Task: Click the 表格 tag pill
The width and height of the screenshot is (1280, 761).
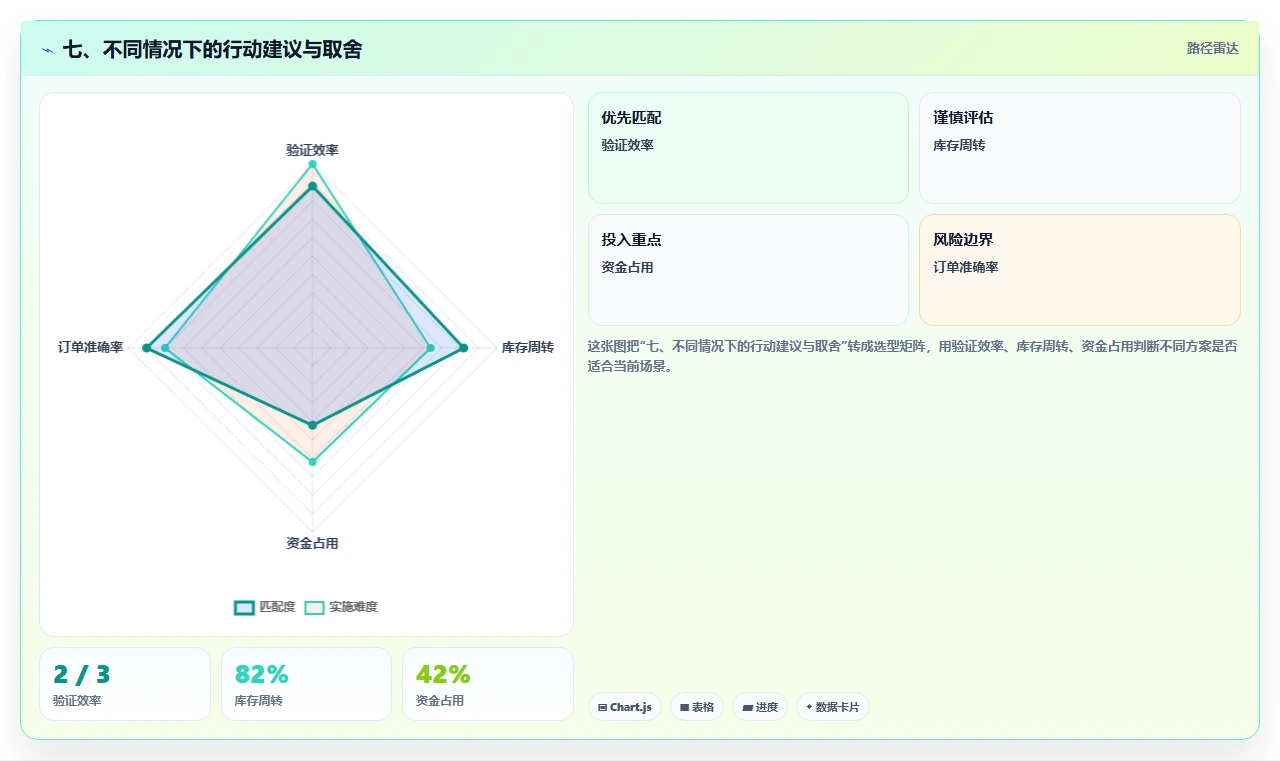Action: tap(697, 707)
